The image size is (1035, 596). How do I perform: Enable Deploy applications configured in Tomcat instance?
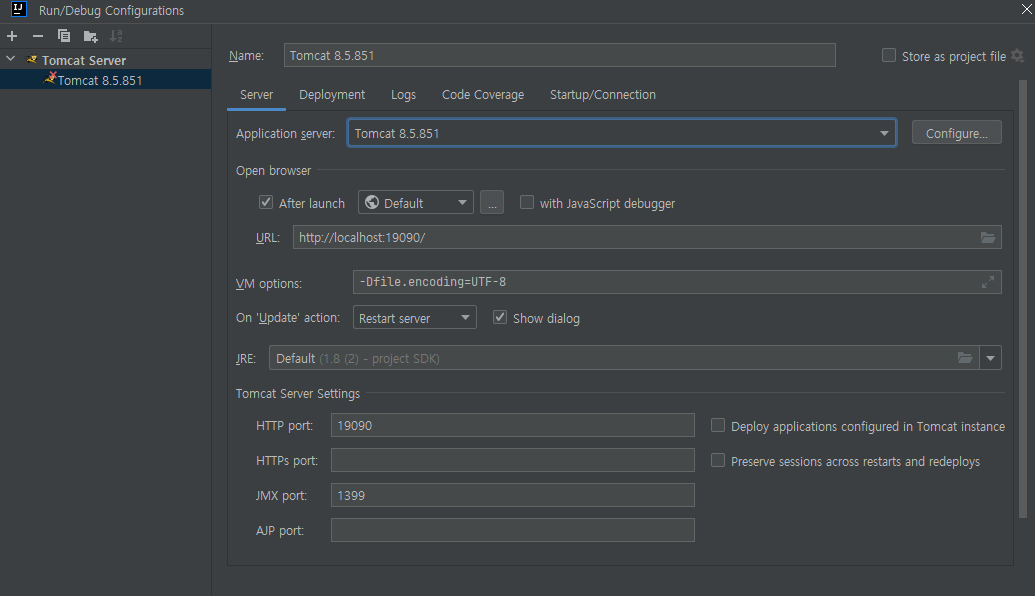coord(718,426)
